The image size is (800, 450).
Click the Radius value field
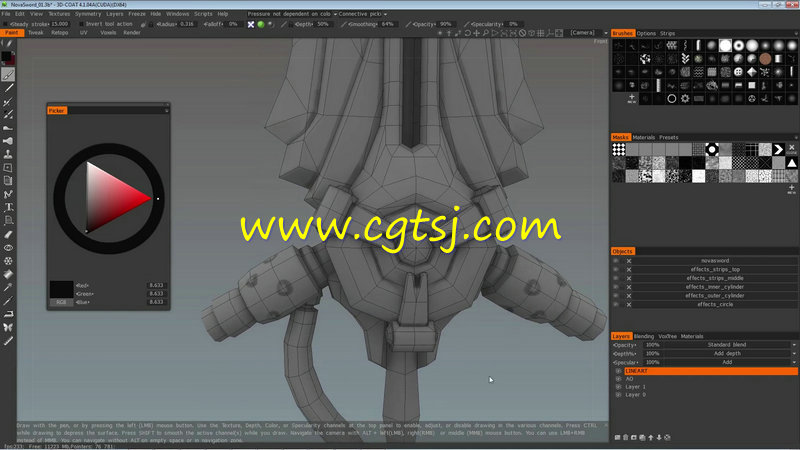pos(187,24)
